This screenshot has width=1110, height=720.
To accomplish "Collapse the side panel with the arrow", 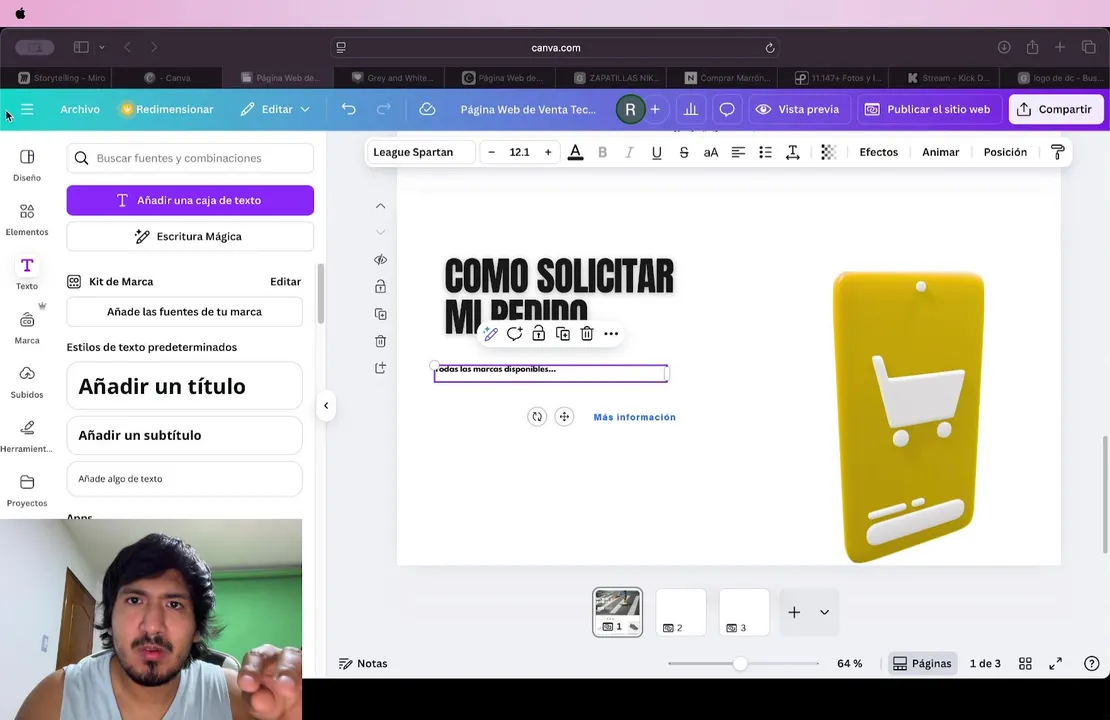I will [x=326, y=406].
